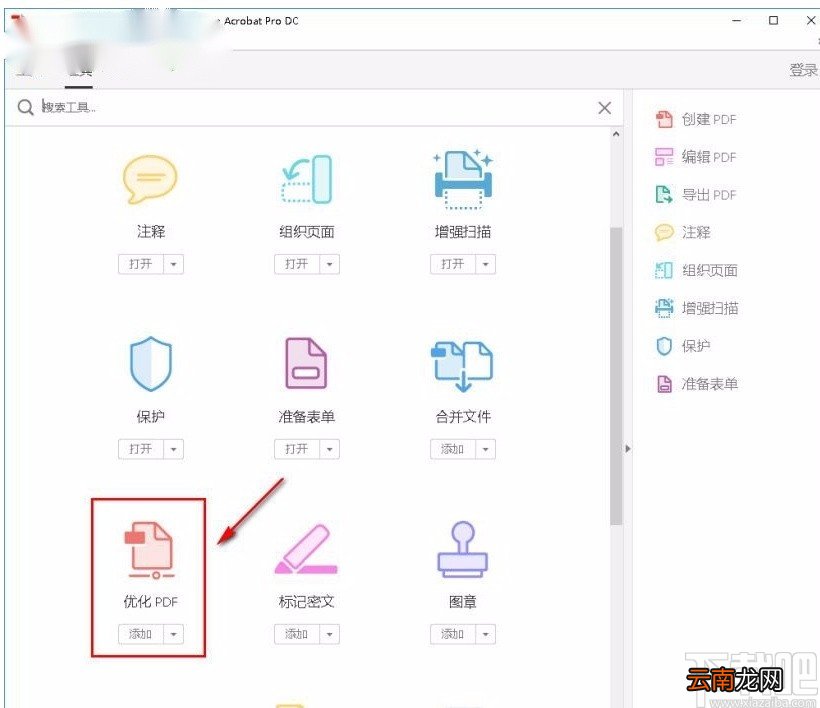Click 打开 button under 增强扫描
Image resolution: width=820 pixels, height=708 pixels.
coord(452,264)
